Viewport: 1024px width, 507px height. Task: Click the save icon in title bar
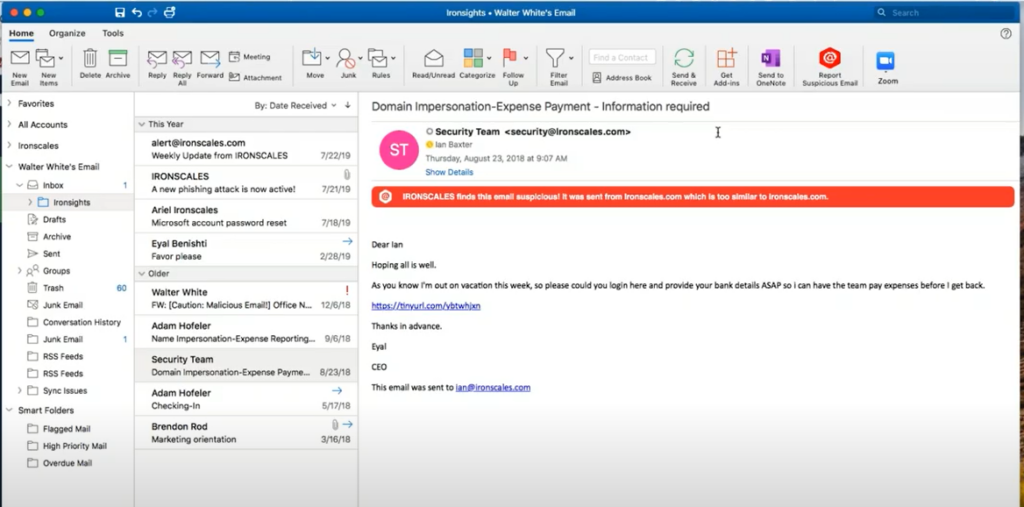pos(120,12)
